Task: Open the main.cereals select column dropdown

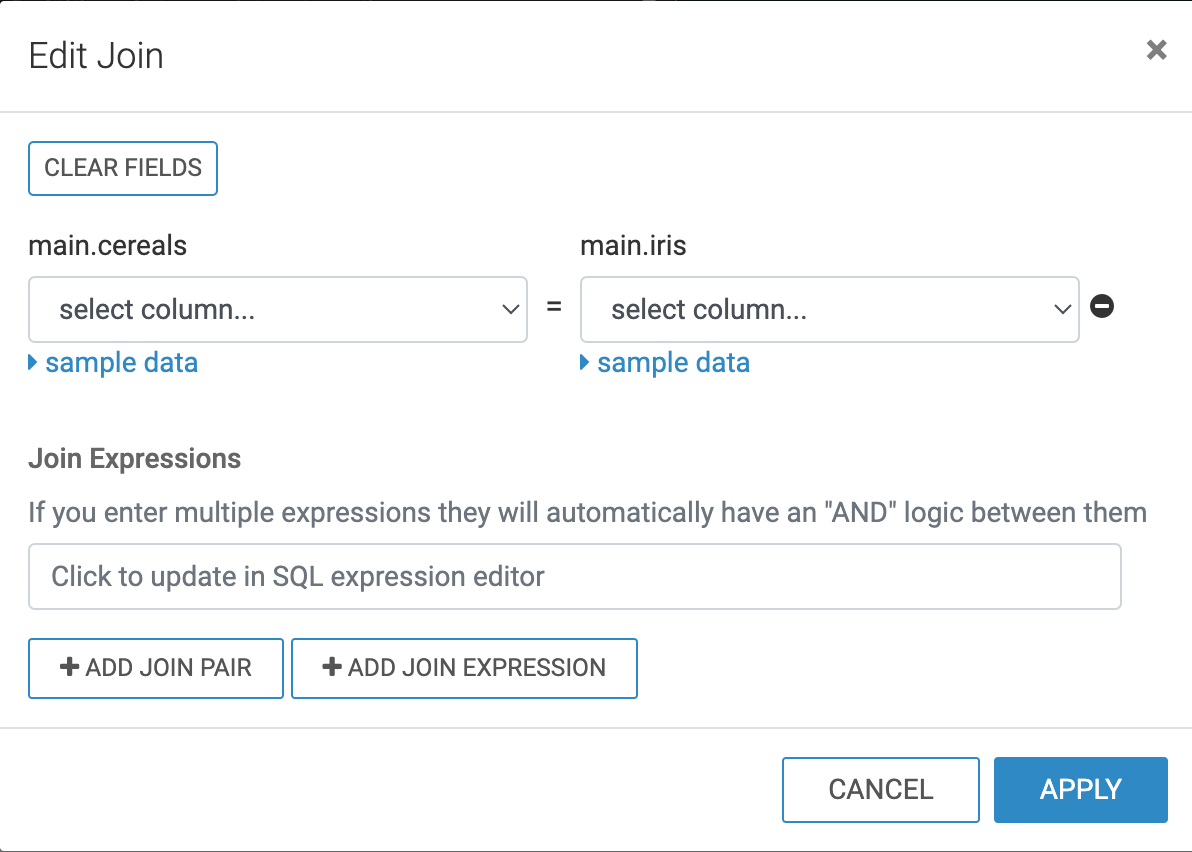Action: 277,310
